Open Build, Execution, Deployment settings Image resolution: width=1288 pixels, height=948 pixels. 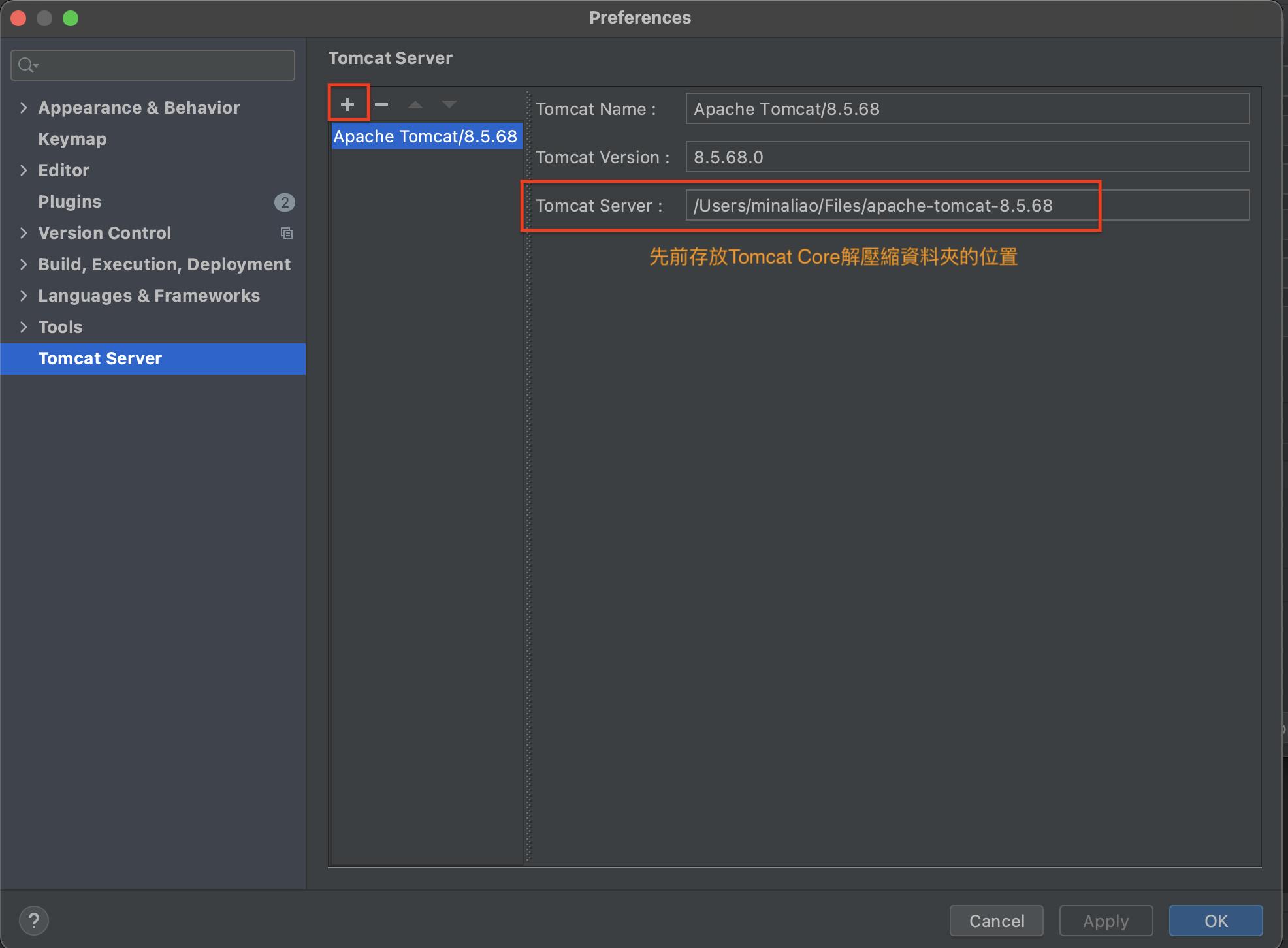pos(164,264)
